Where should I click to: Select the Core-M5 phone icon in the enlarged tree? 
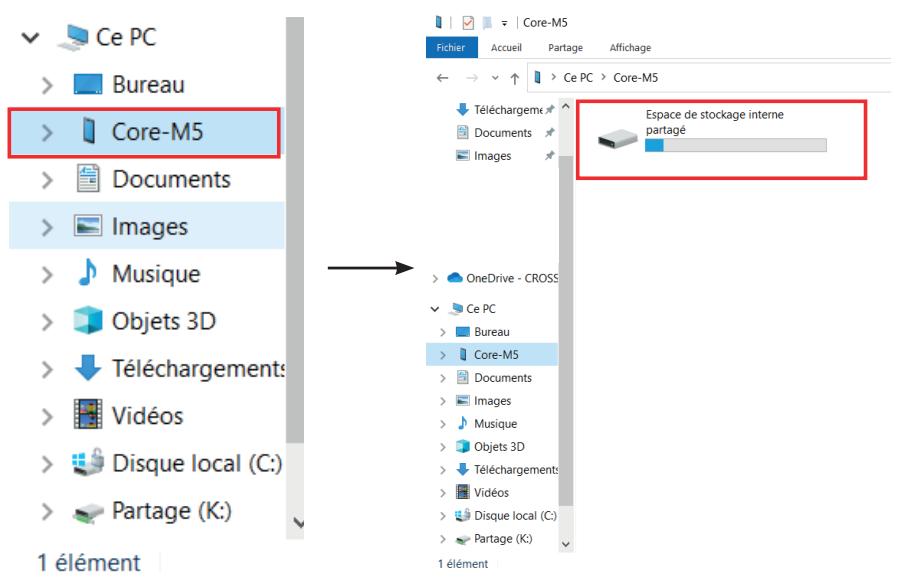pos(88,131)
